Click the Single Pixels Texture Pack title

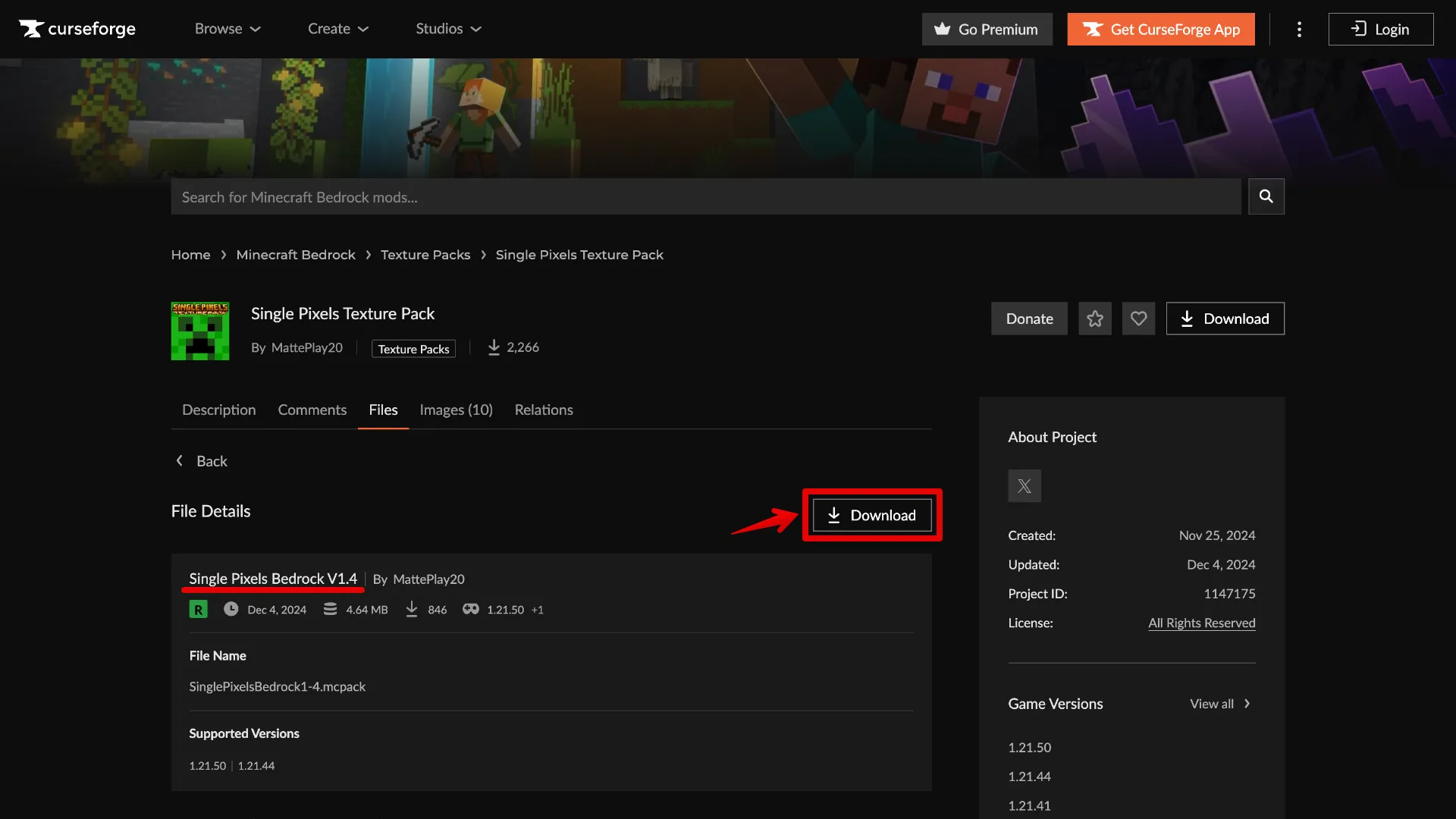coord(343,314)
